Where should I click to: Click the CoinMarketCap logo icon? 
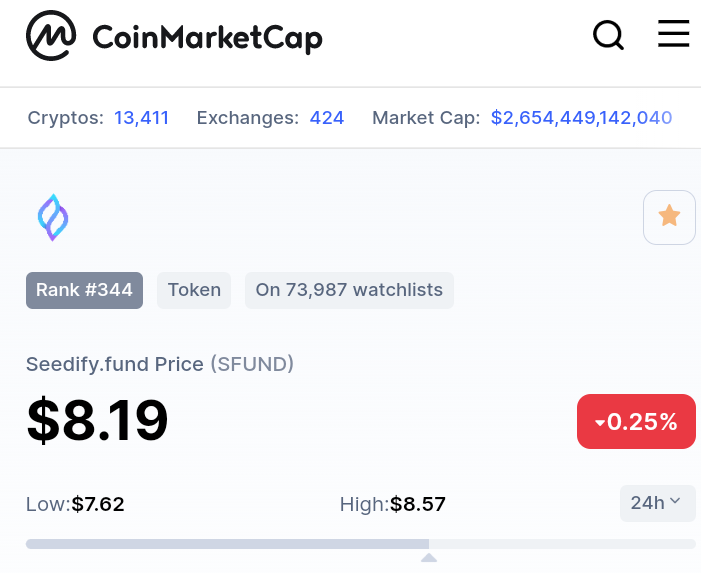(51, 35)
